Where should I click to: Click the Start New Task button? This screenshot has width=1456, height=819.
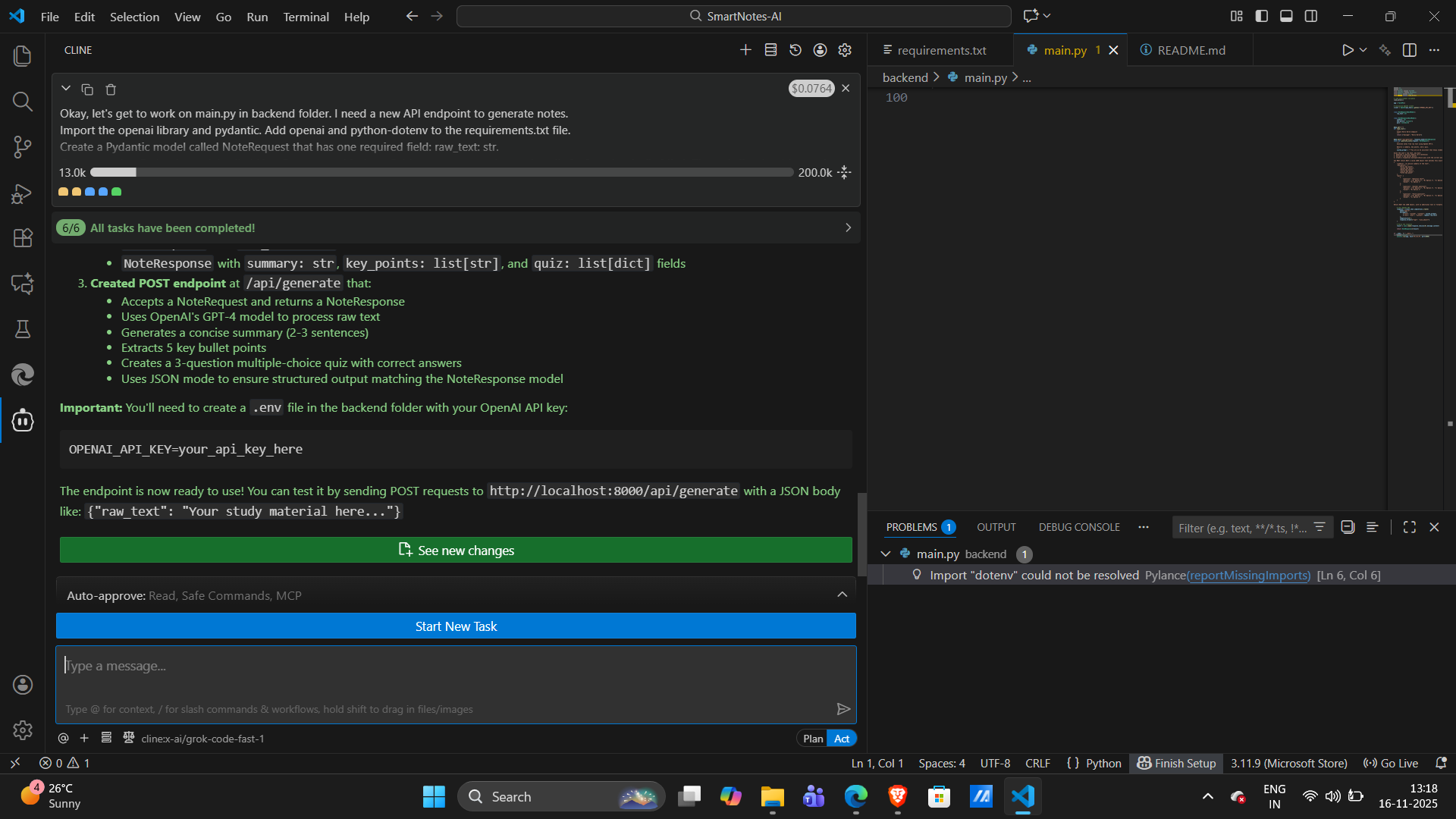click(456, 626)
